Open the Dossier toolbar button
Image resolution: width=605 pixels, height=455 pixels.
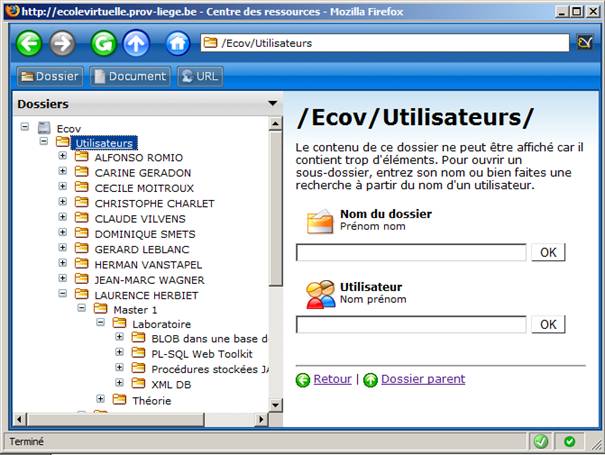tap(50, 76)
